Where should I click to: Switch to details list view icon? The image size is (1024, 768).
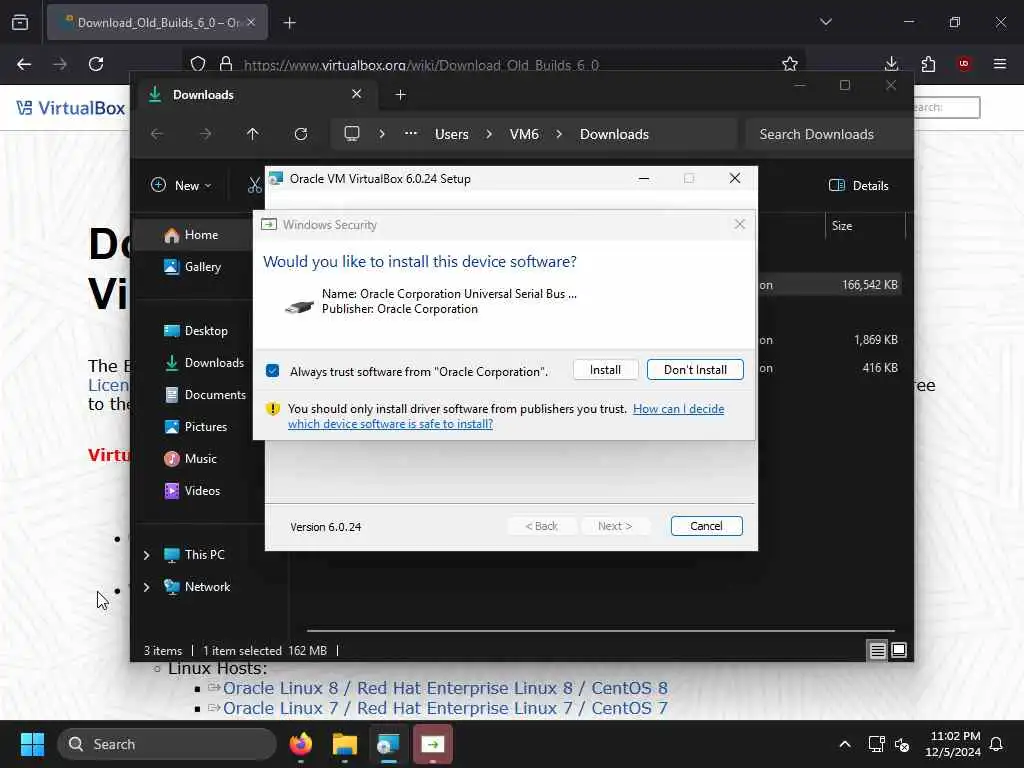click(x=877, y=650)
